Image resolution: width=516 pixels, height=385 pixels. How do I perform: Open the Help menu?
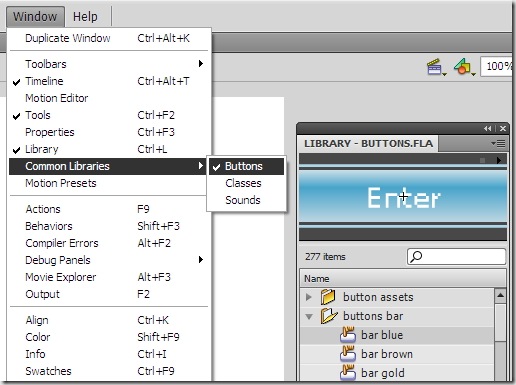pyautogui.click(x=85, y=16)
